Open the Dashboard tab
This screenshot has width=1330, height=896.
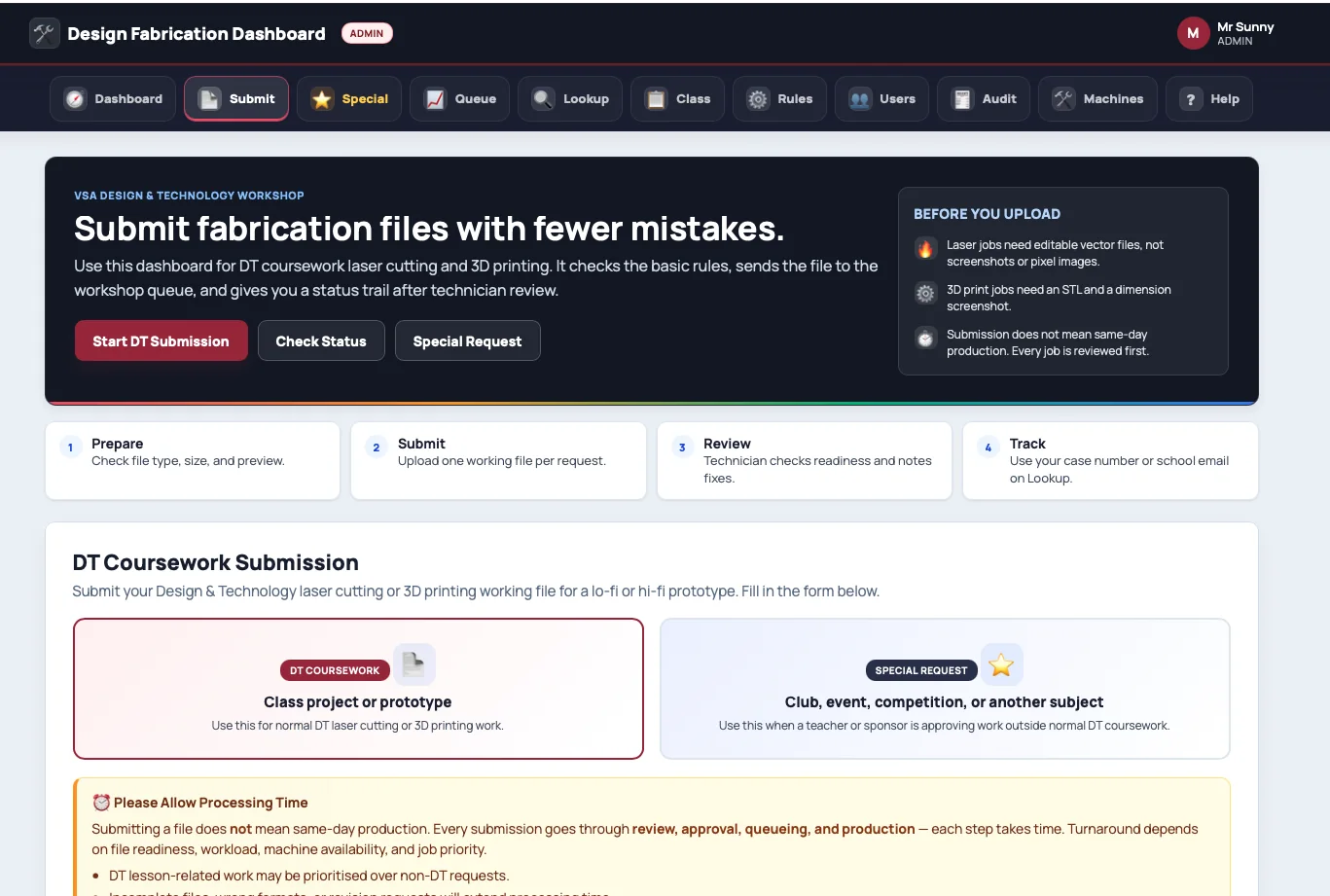[x=113, y=99]
